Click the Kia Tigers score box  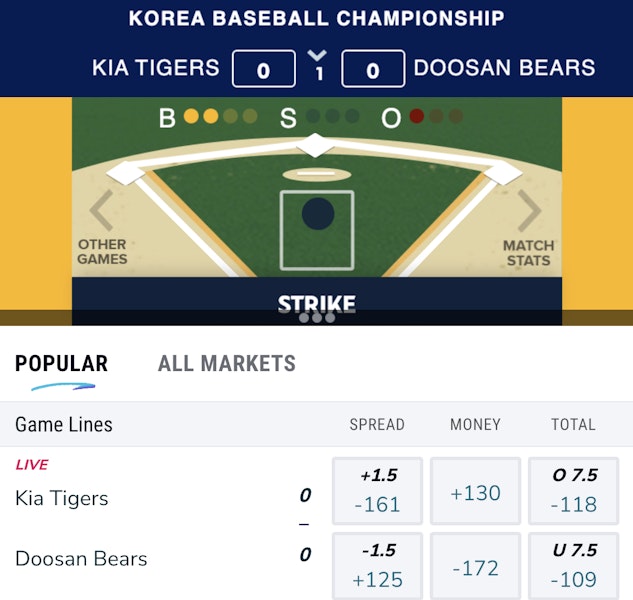coord(263,70)
